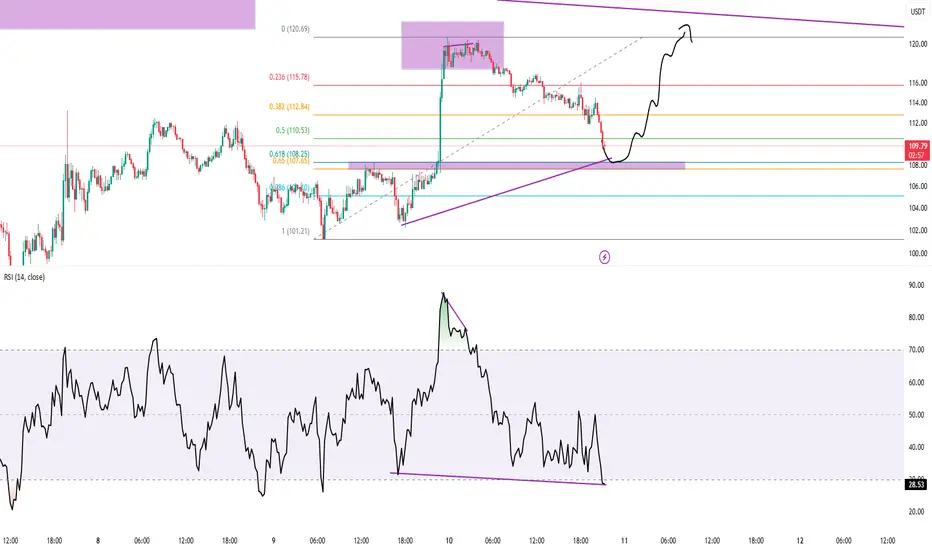Click date label 8 on time axis
The image size is (932, 550).
coord(98,541)
